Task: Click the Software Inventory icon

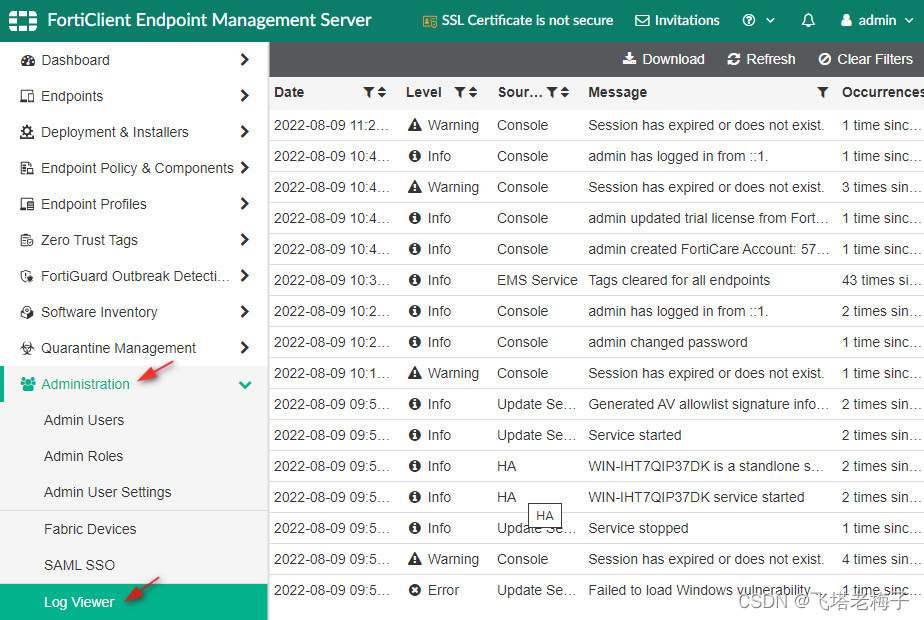Action: coord(27,312)
